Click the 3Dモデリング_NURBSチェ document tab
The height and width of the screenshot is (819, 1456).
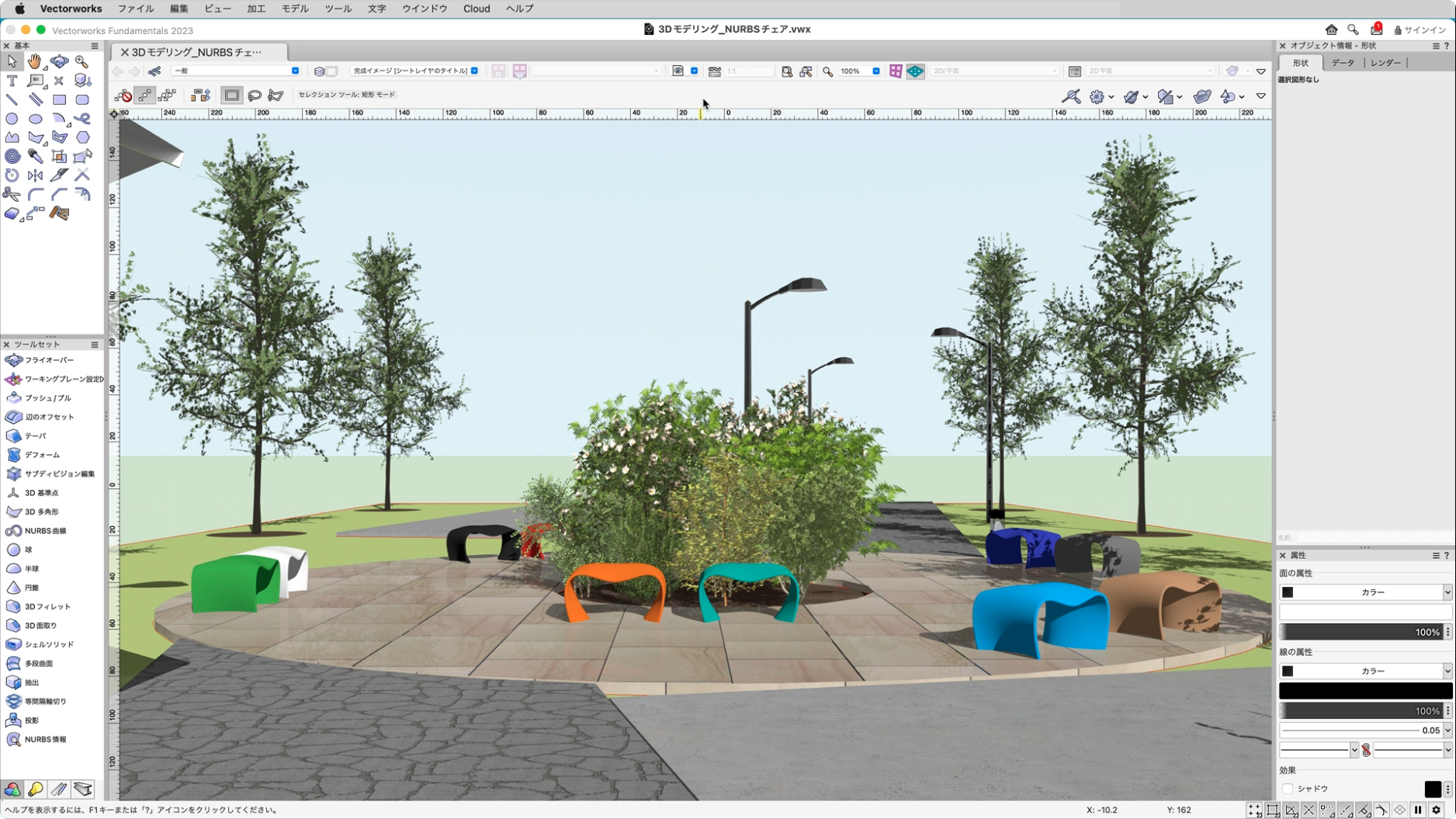click(x=199, y=52)
